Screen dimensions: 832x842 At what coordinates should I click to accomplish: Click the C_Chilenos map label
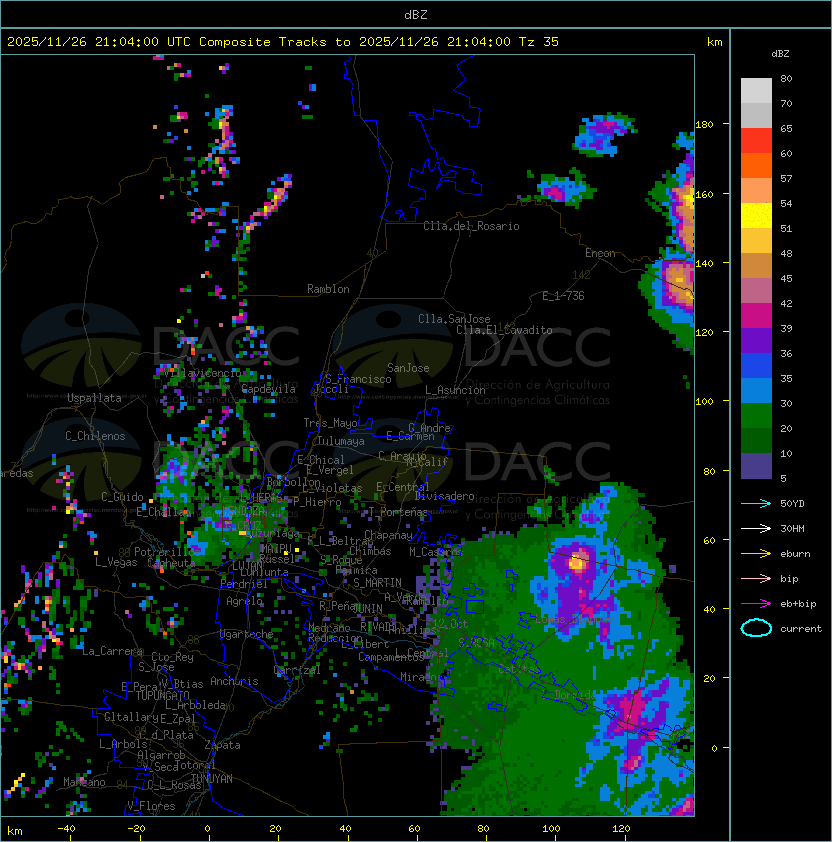coord(95,436)
